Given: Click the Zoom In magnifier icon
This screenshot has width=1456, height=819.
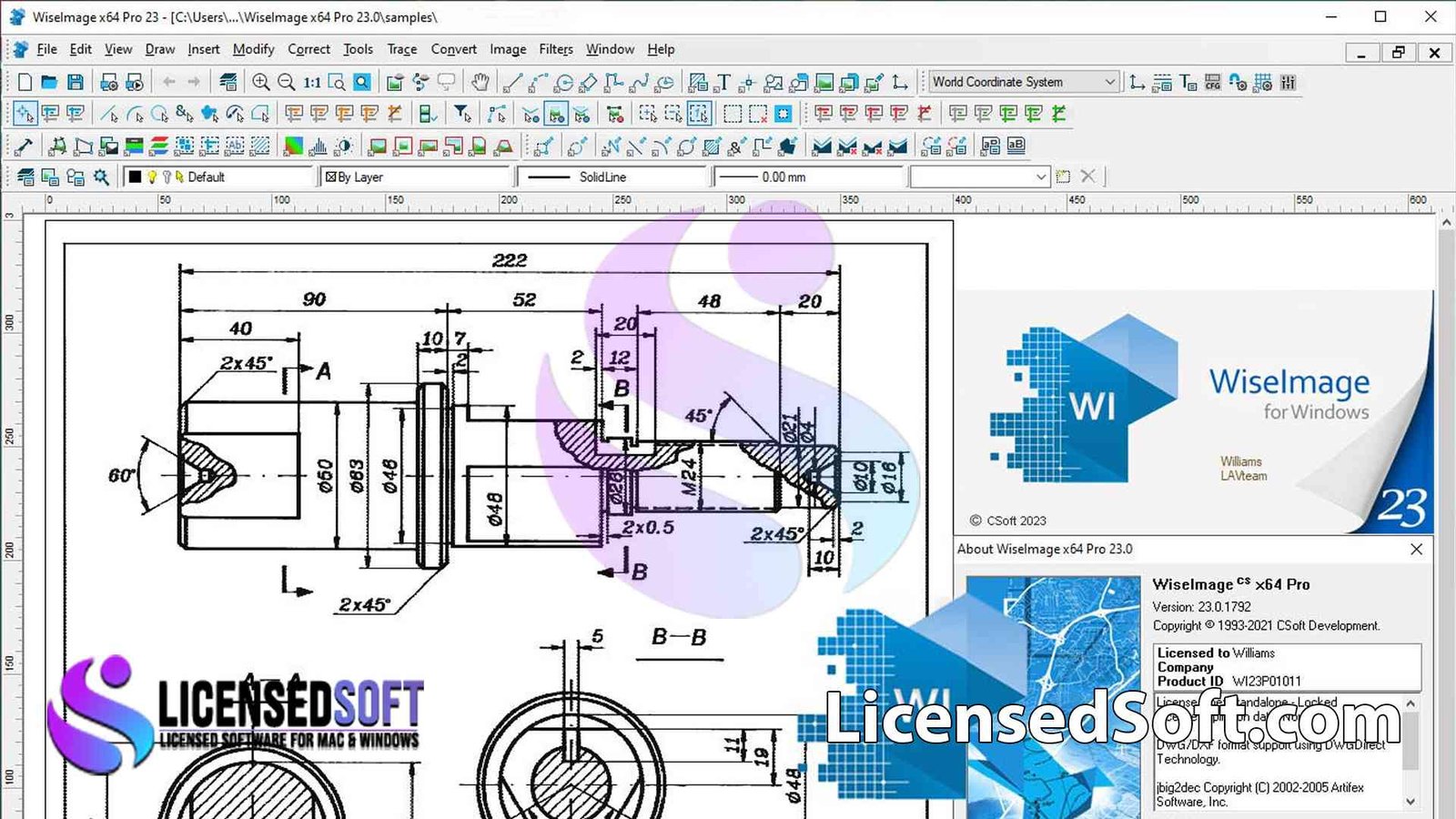Looking at the screenshot, I should [261, 83].
